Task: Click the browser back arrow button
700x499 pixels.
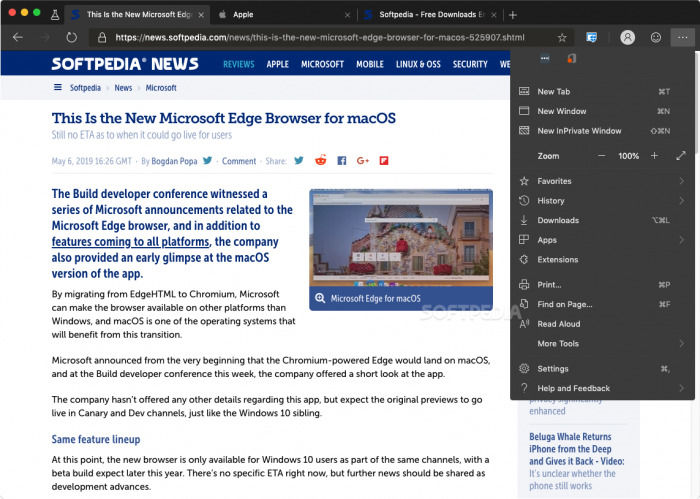Action: click(17, 37)
